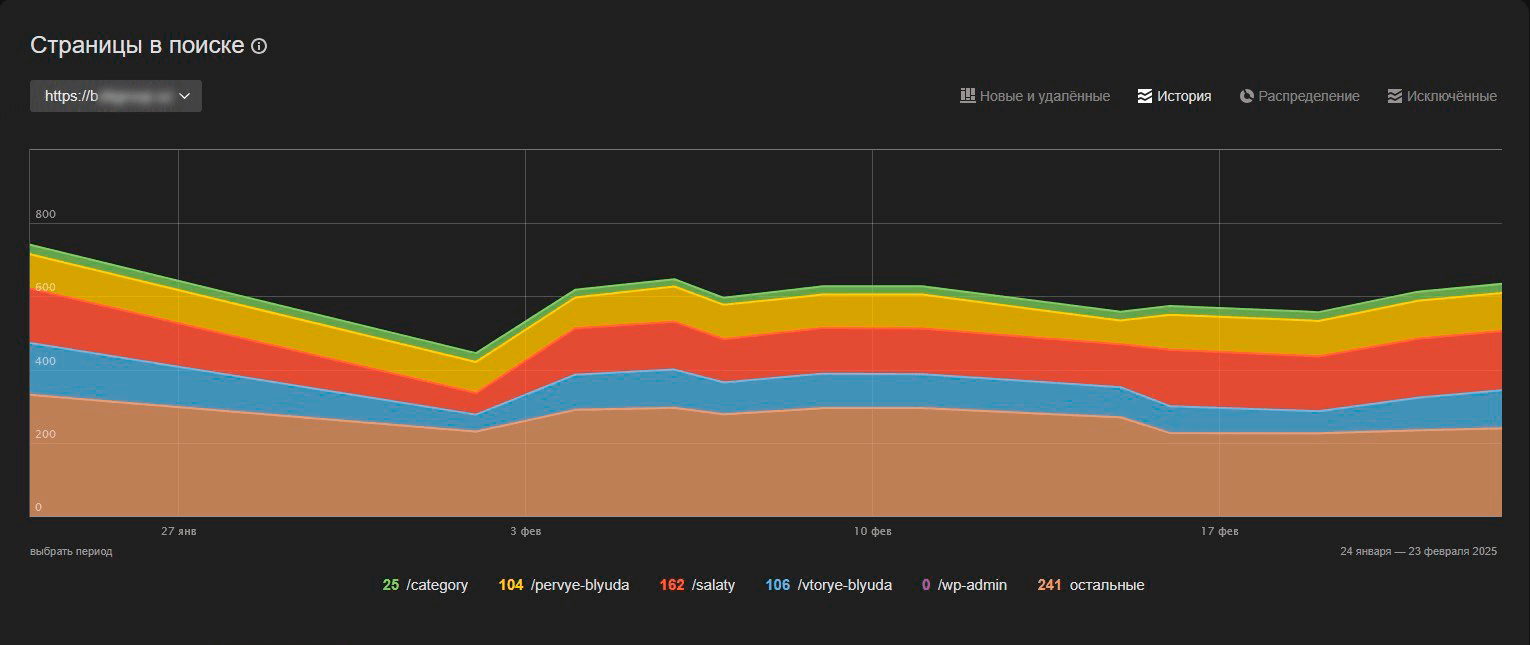This screenshot has height=645, width=1530.
Task: Click the chevron in the site selector
Action: (x=184, y=96)
